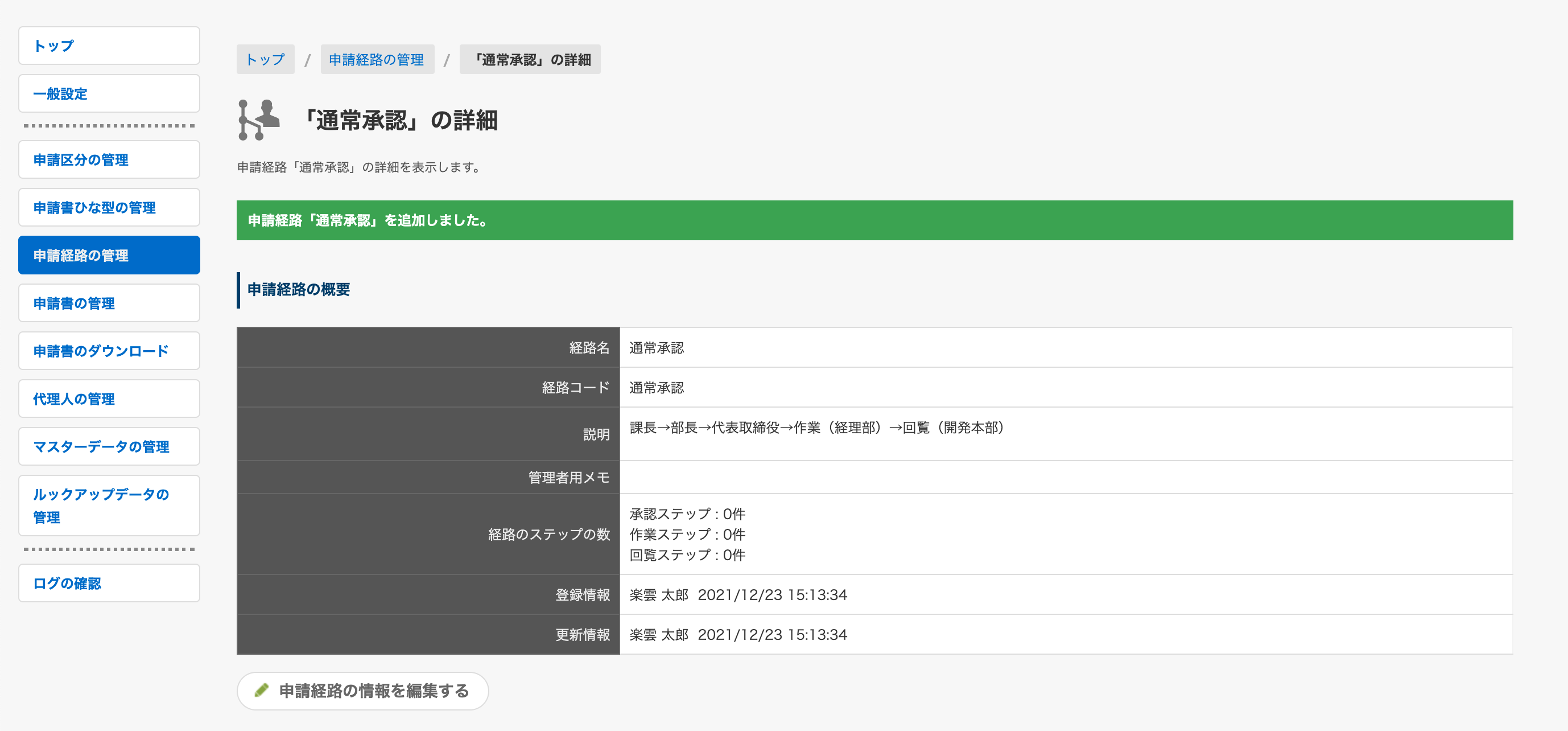The image size is (1568, 731).
Task: Click the green pencil edit icon
Action: click(262, 690)
